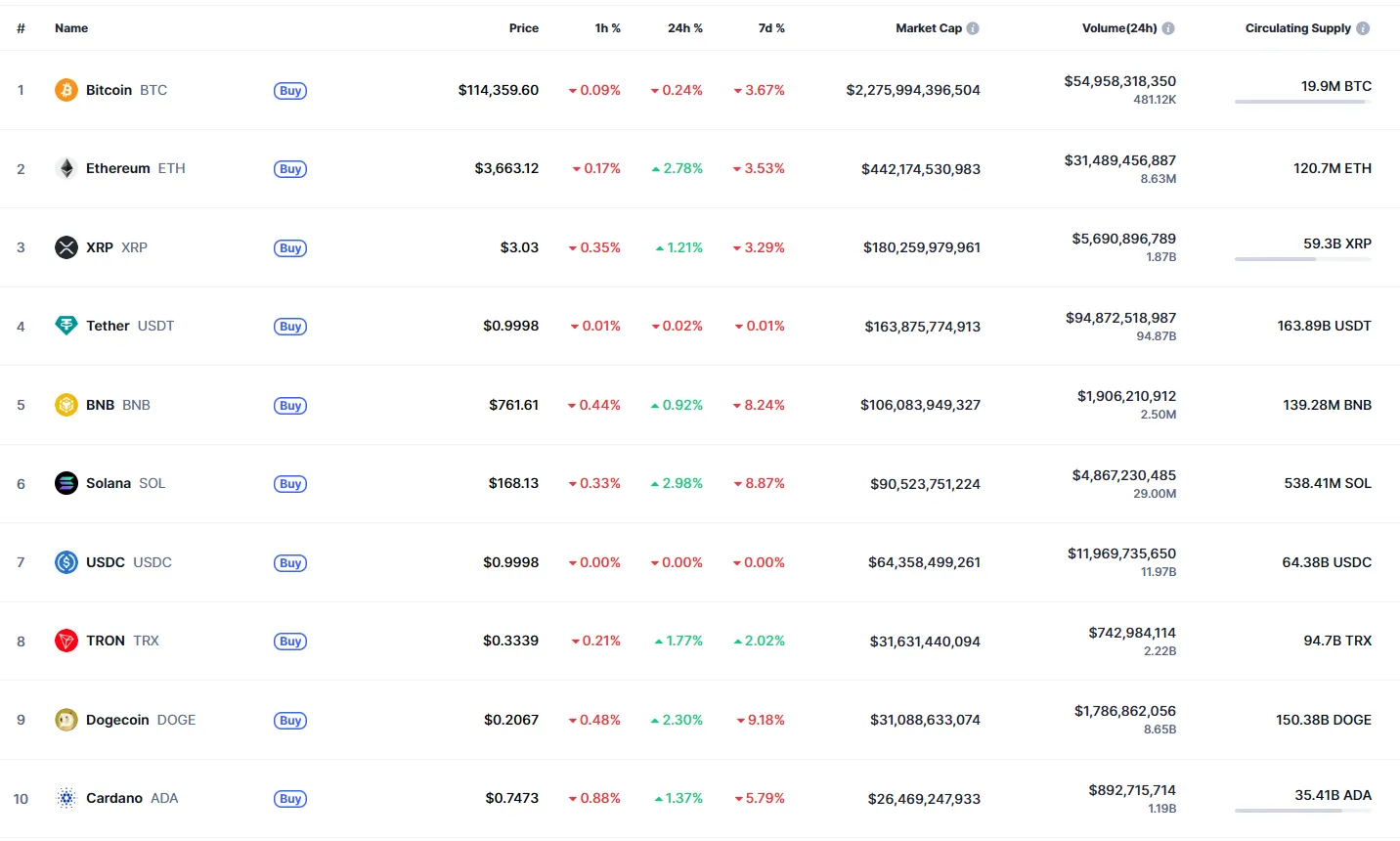The image size is (1400, 841).
Task: Click Ethereum 24h change 2.78%
Action: click(678, 168)
